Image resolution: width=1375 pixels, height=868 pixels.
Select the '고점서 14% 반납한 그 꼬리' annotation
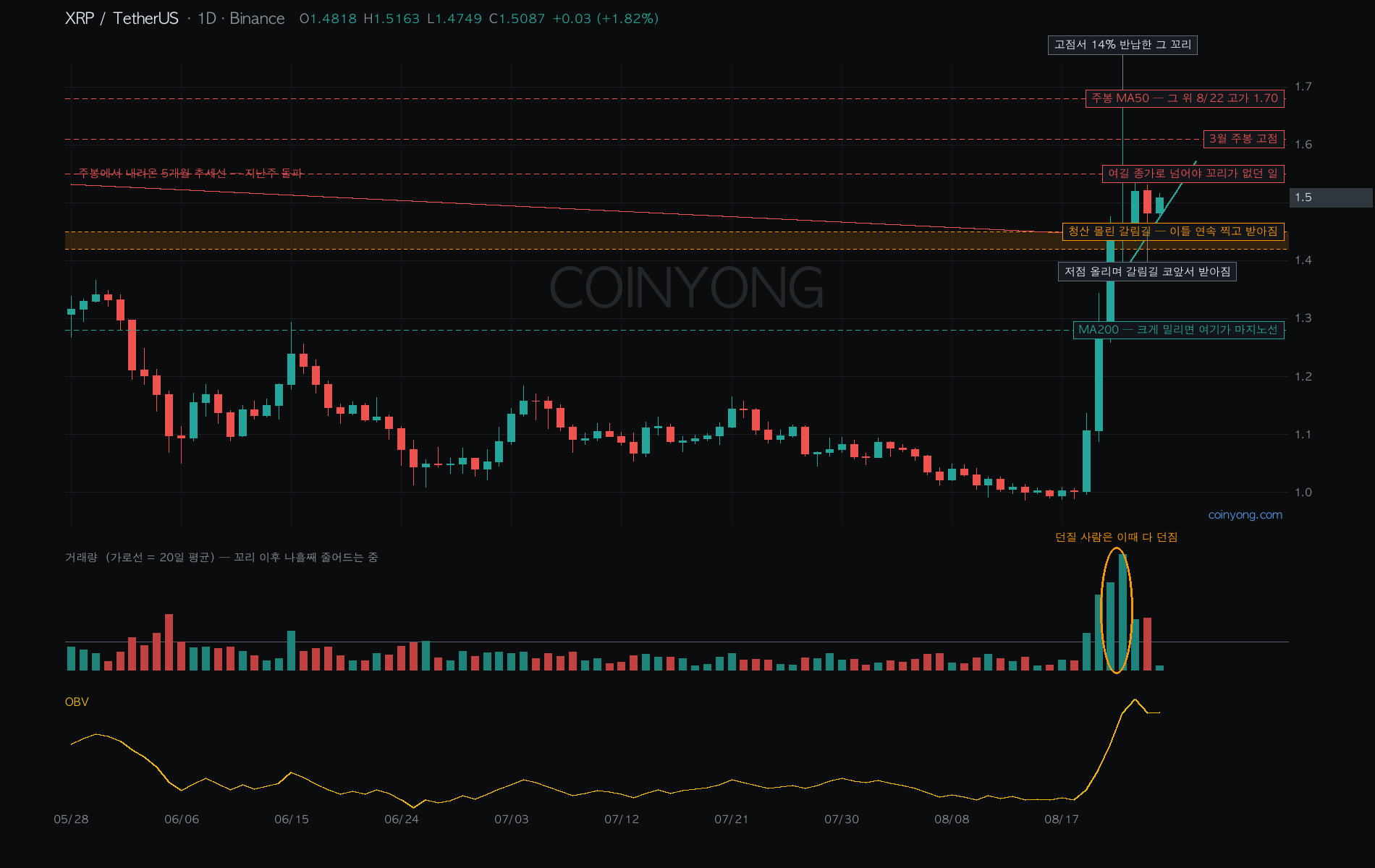coord(1122,45)
